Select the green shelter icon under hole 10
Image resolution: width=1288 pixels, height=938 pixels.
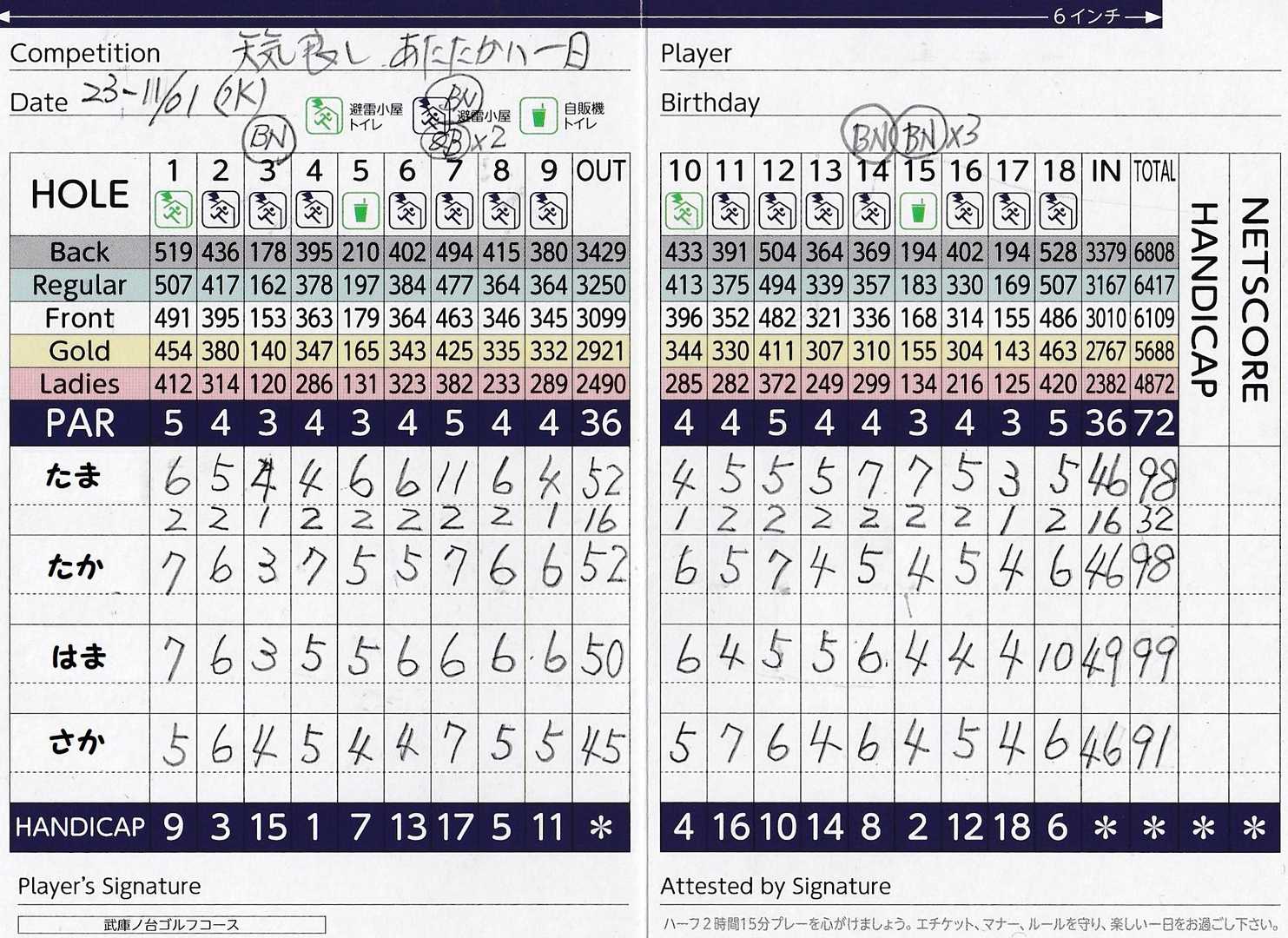pos(684,210)
